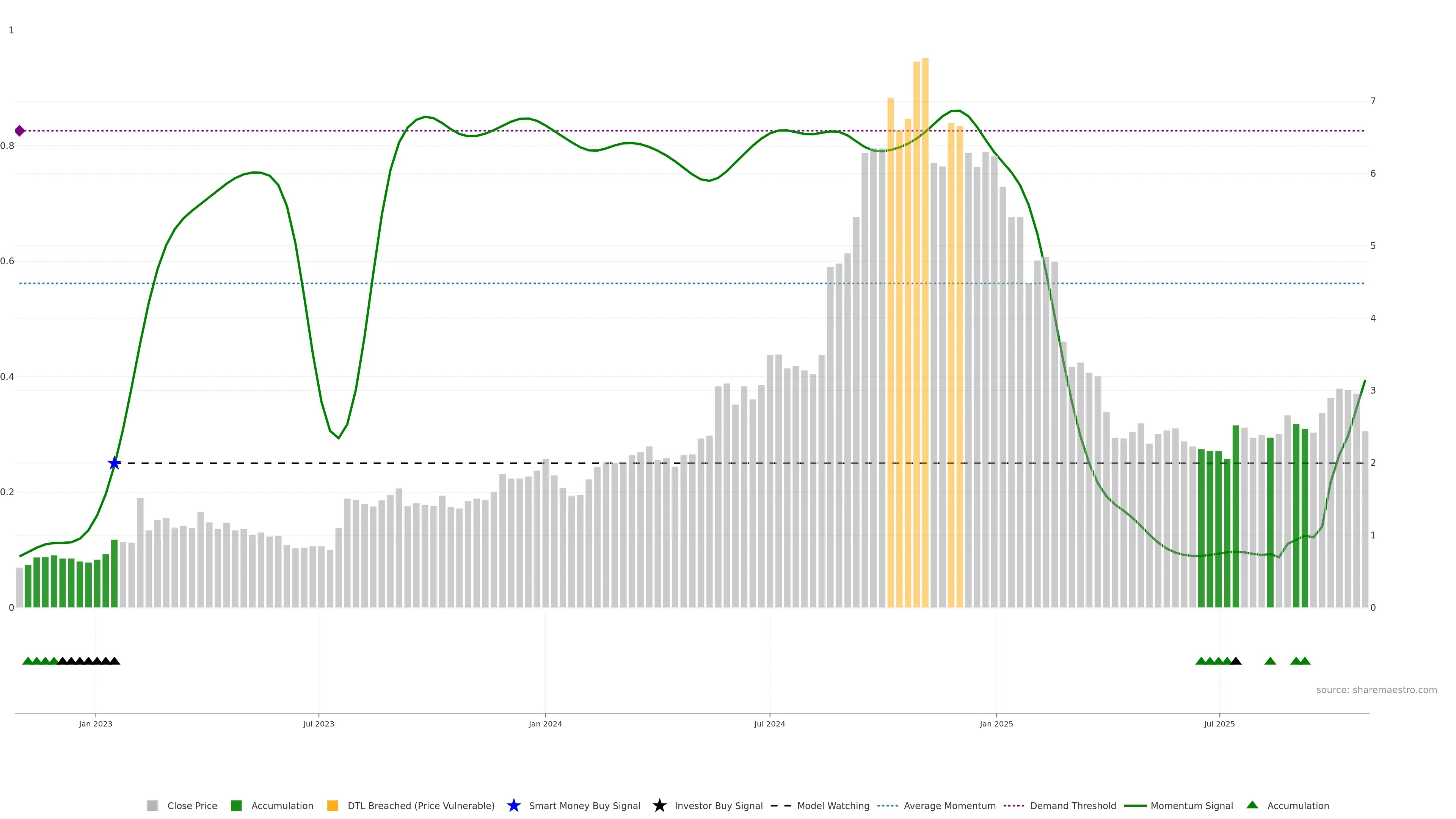The width and height of the screenshot is (1456, 819).
Task: Click the orange DTL Breached legend swatch
Action: point(333,805)
